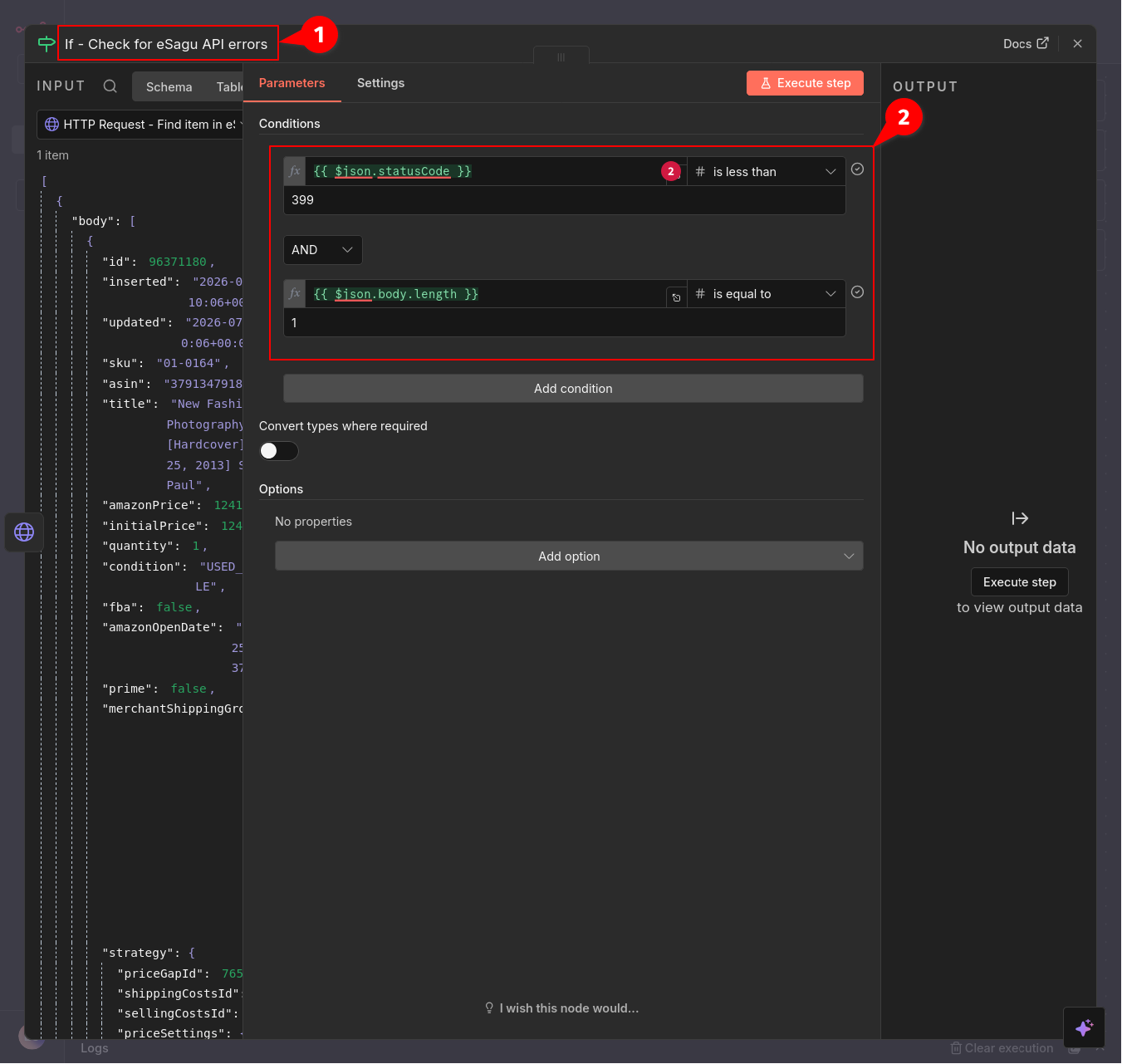Close the If node editor
Viewport: 1122px width, 1064px height.
tap(1077, 44)
